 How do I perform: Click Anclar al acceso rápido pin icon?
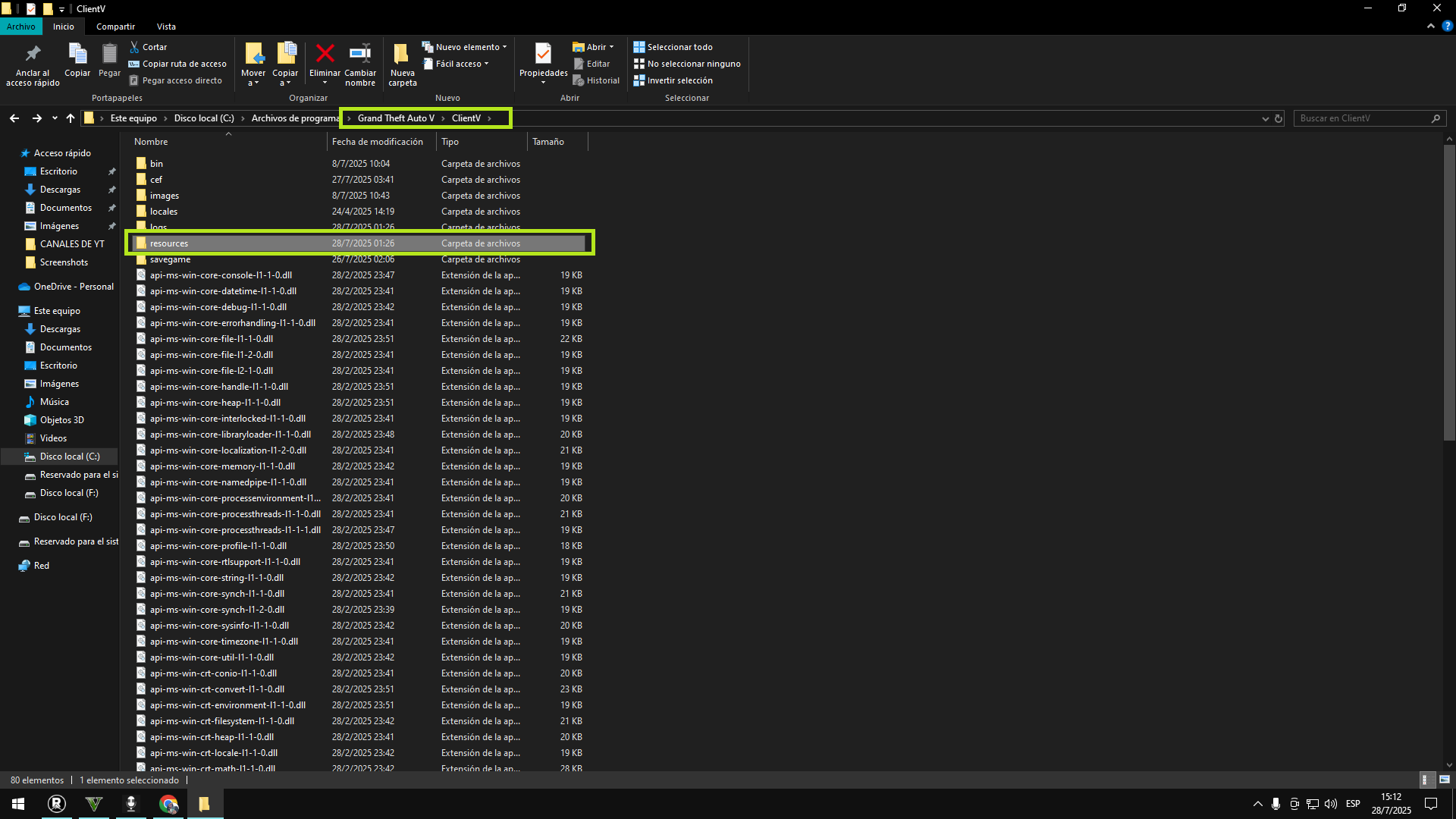33,54
